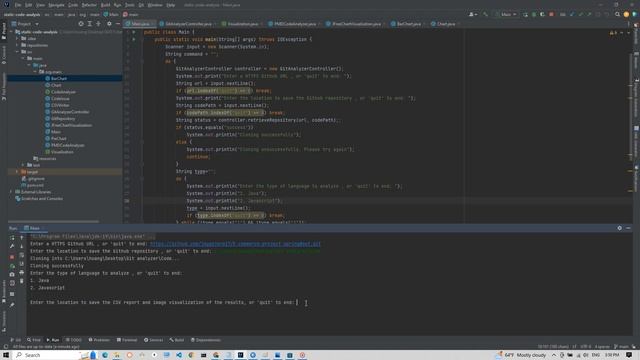Click Windows Start button
The height and width of the screenshot is (360, 640).
click(x=6, y=355)
